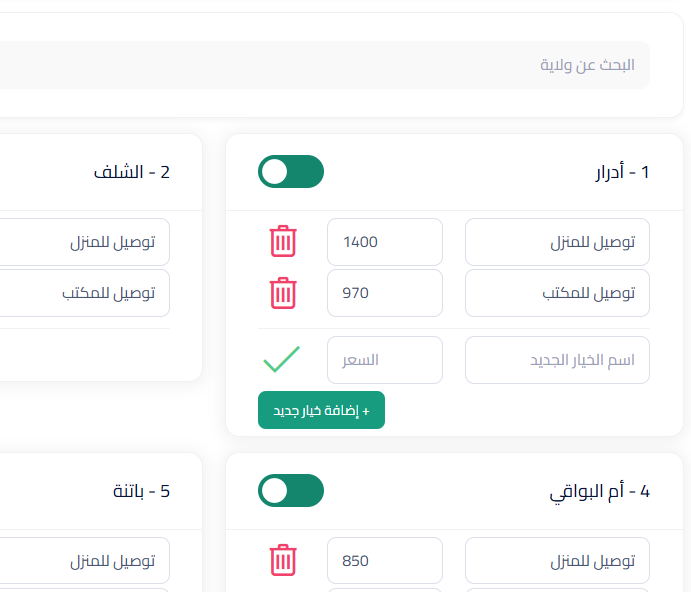The height and width of the screenshot is (592, 691).
Task: Click the السعر new price field
Action: click(x=385, y=360)
